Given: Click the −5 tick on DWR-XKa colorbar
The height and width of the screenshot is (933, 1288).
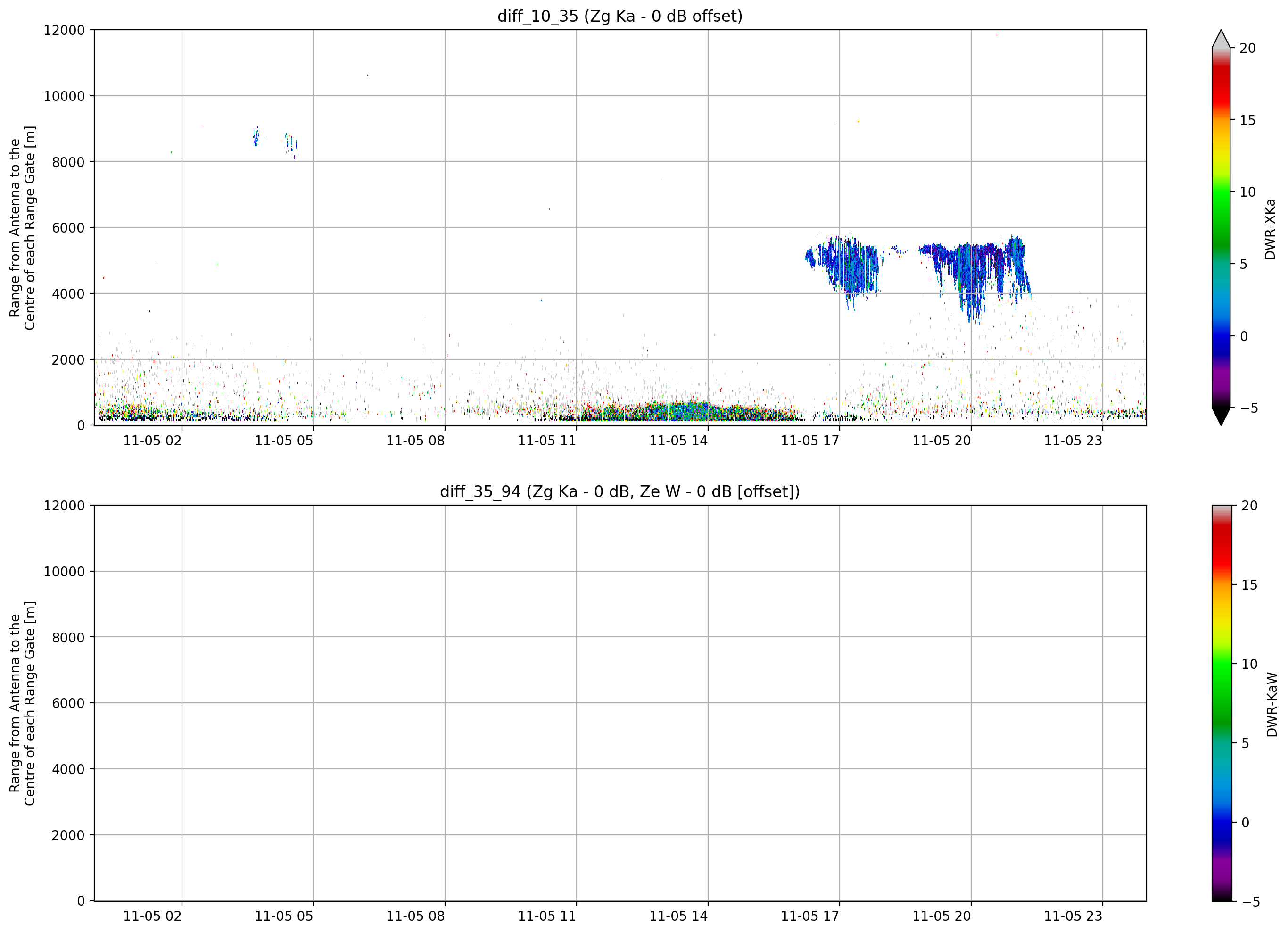Looking at the screenshot, I should pyautogui.click(x=1248, y=408).
